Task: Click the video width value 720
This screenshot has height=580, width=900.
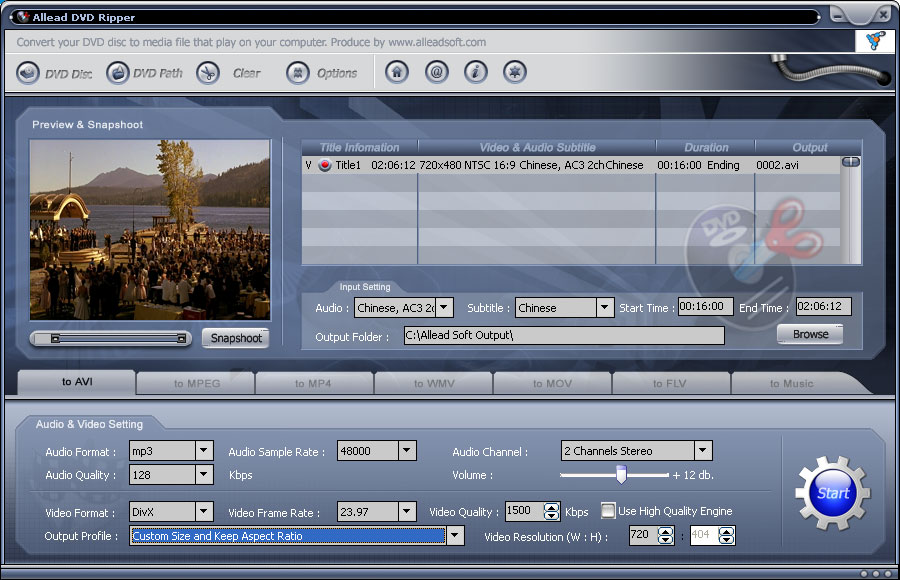Action: point(639,535)
